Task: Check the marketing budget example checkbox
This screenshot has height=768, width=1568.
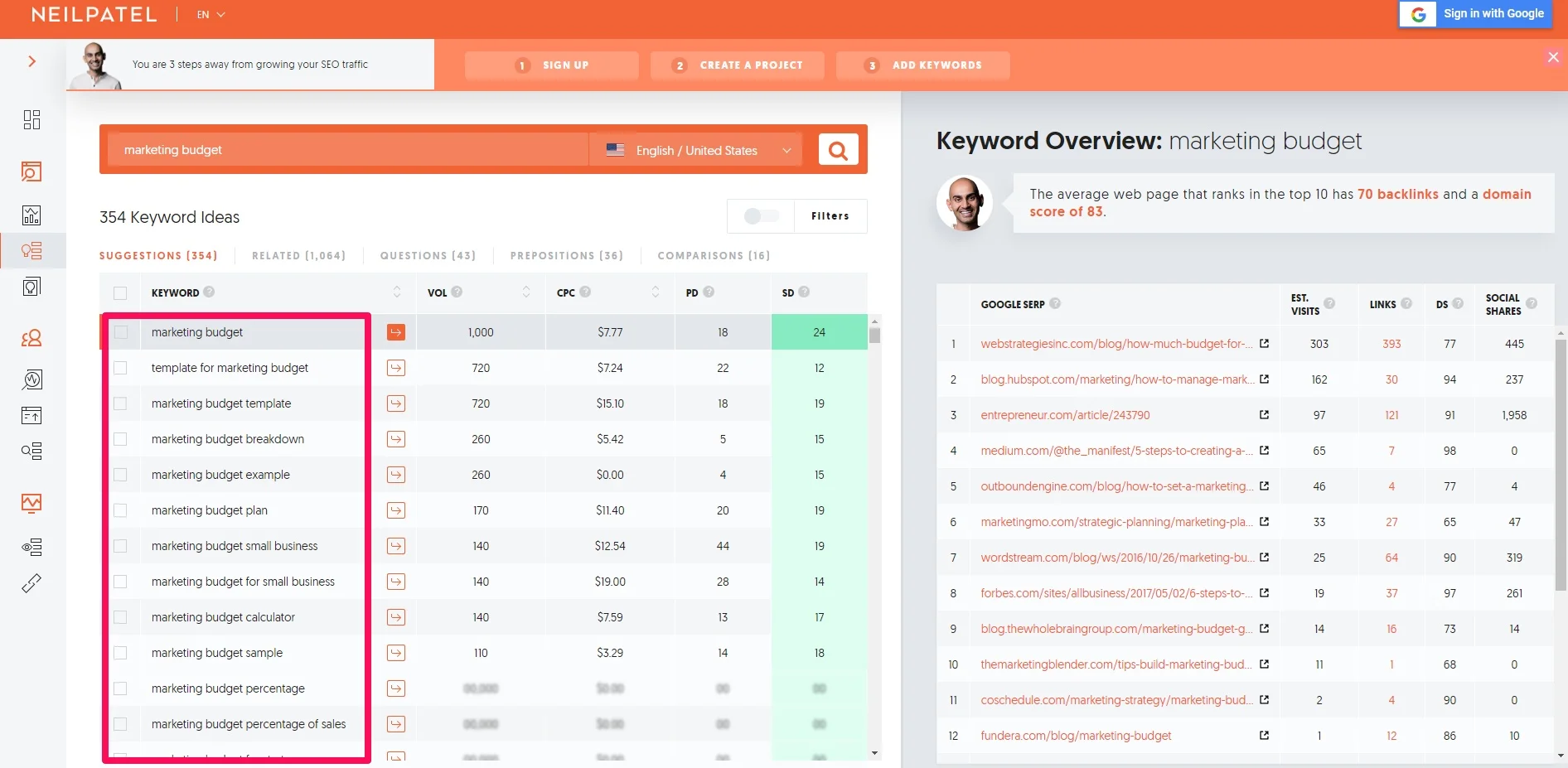Action: click(x=120, y=475)
